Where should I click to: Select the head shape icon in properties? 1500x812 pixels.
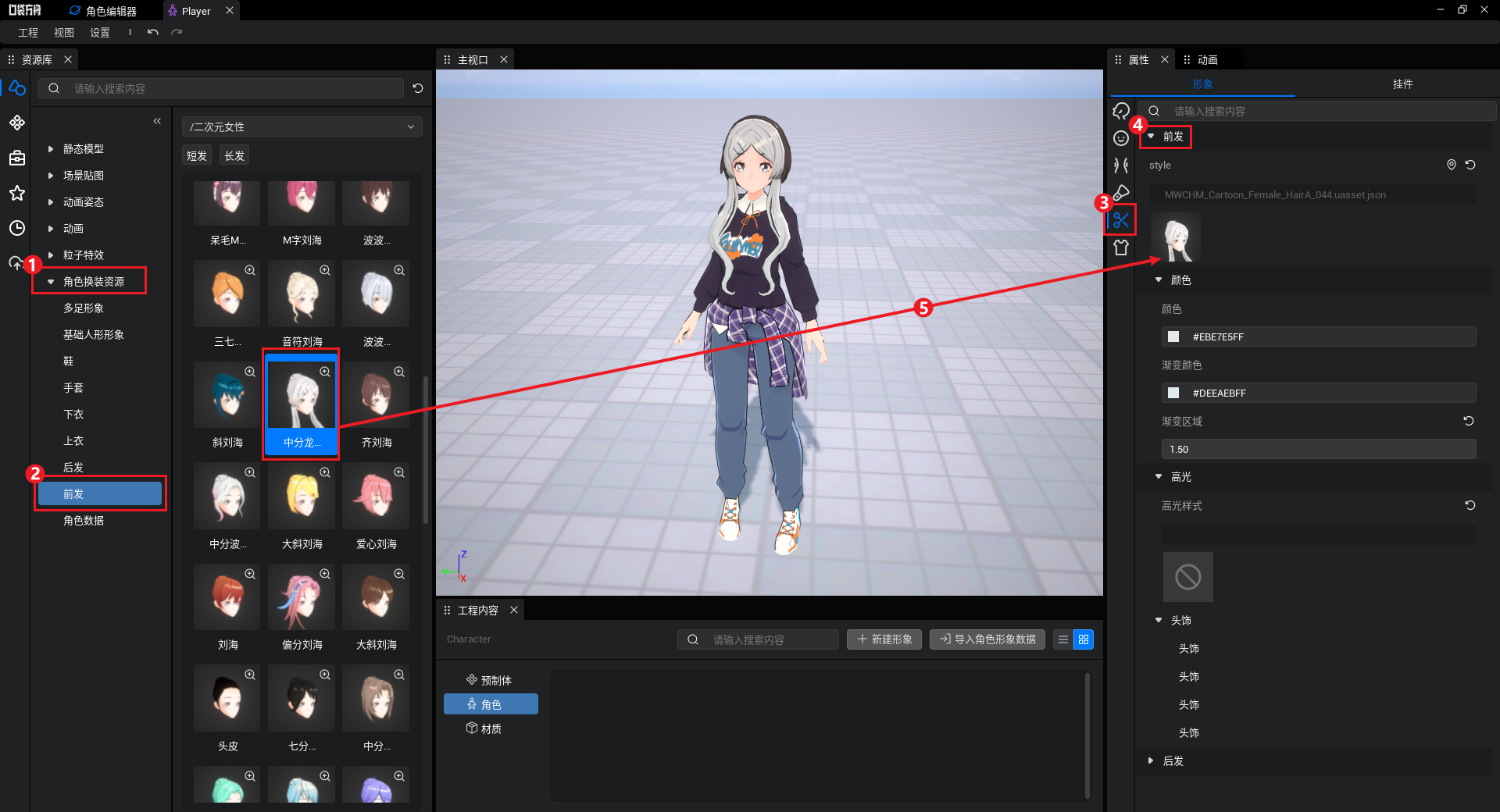(1121, 111)
